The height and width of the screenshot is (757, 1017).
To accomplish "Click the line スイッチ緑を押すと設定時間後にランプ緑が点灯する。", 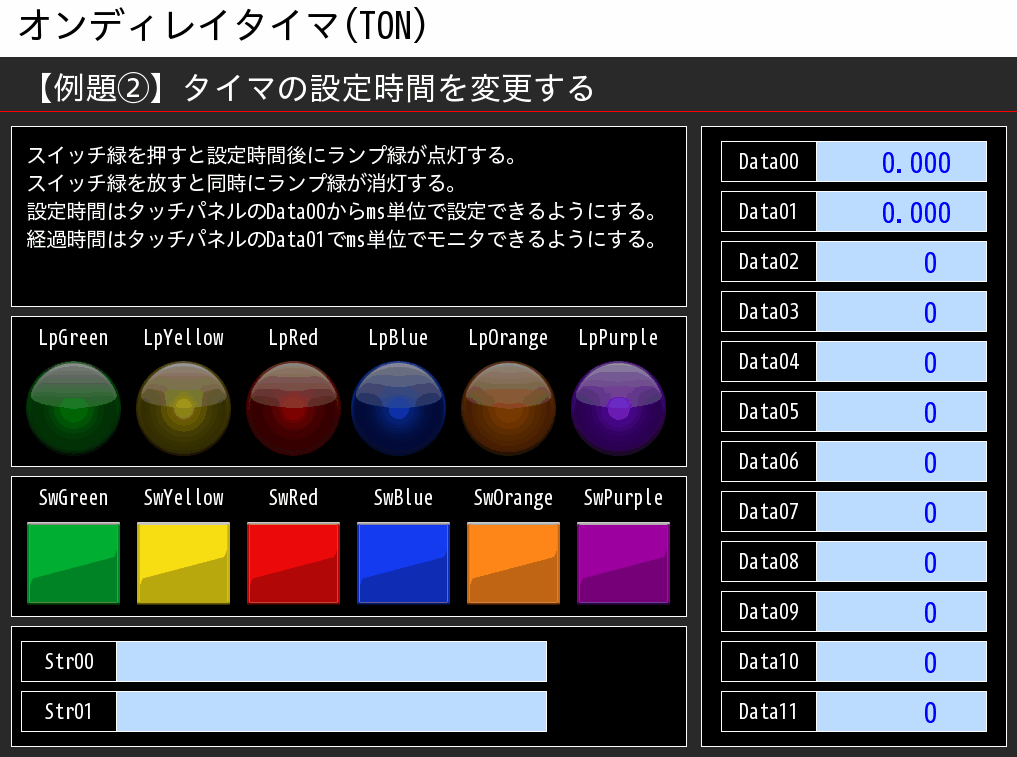I will pyautogui.click(x=272, y=156).
